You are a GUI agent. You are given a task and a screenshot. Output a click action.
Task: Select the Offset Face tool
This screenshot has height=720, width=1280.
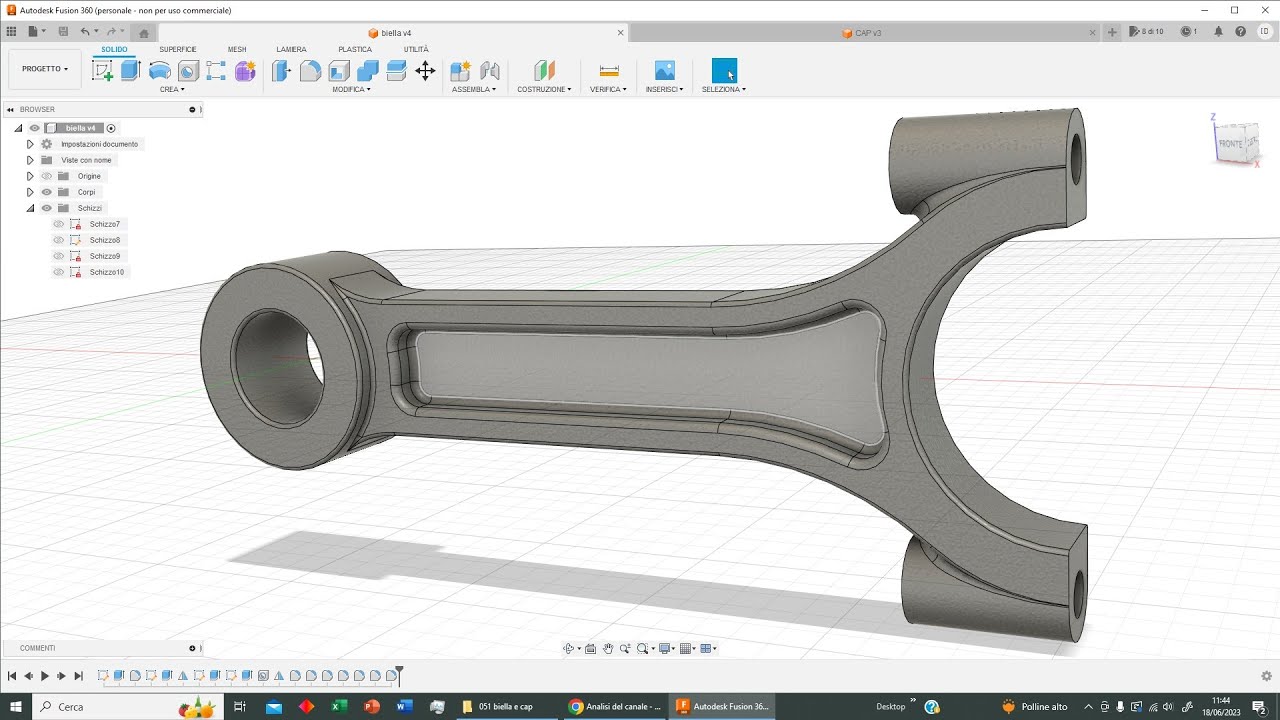[396, 71]
